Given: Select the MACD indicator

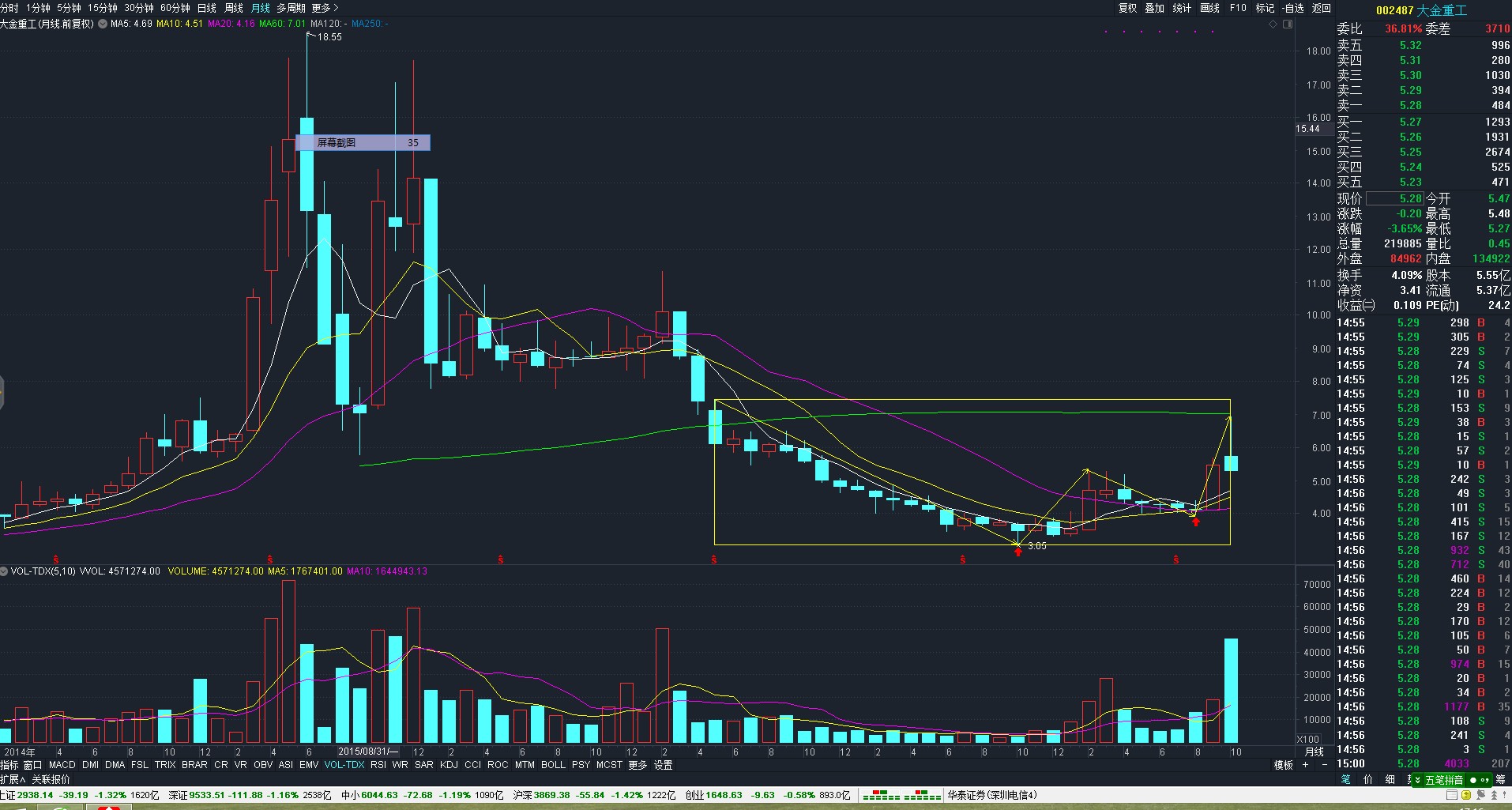Looking at the screenshot, I should 62,765.
